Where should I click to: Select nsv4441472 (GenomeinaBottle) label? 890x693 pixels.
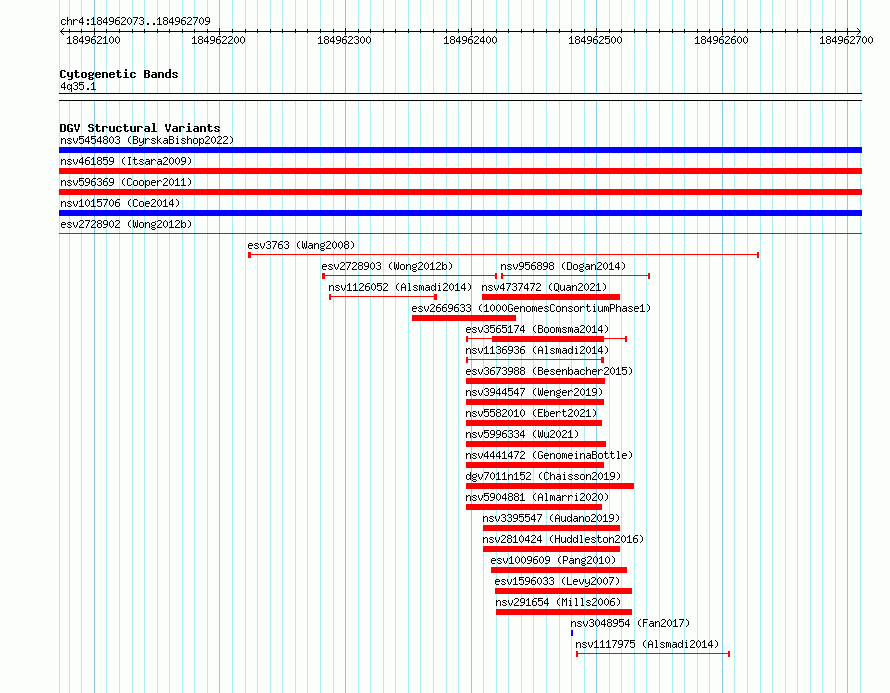[x=549, y=455]
